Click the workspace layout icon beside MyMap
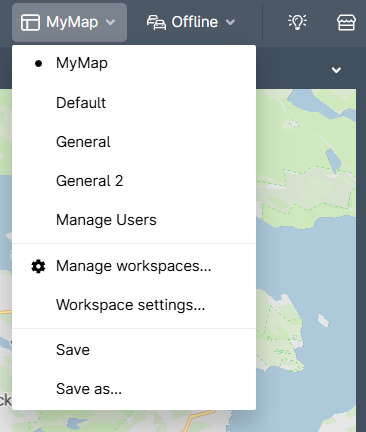The width and height of the screenshot is (366, 432). tap(30, 23)
